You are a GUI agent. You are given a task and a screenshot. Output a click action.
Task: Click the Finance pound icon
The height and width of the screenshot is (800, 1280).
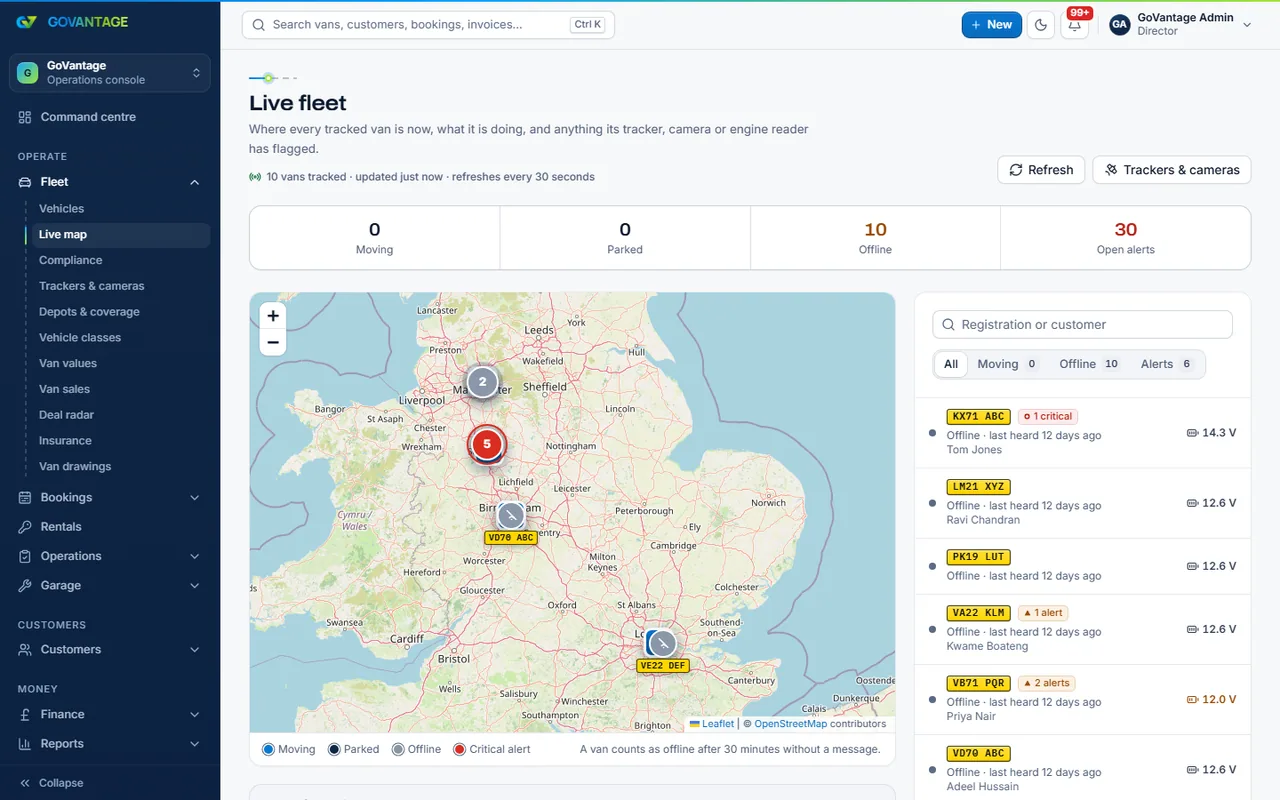point(25,715)
